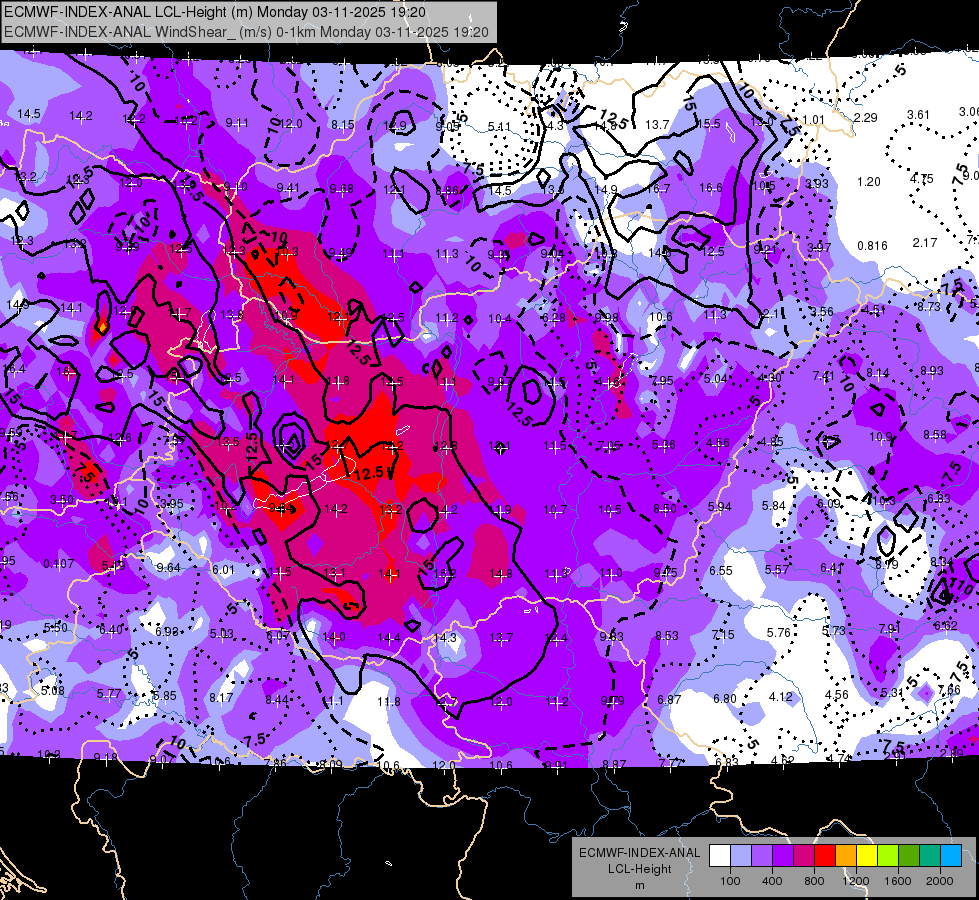Image resolution: width=979 pixels, height=900 pixels.
Task: Click the wind shear value '9.68'
Action: click(342, 189)
